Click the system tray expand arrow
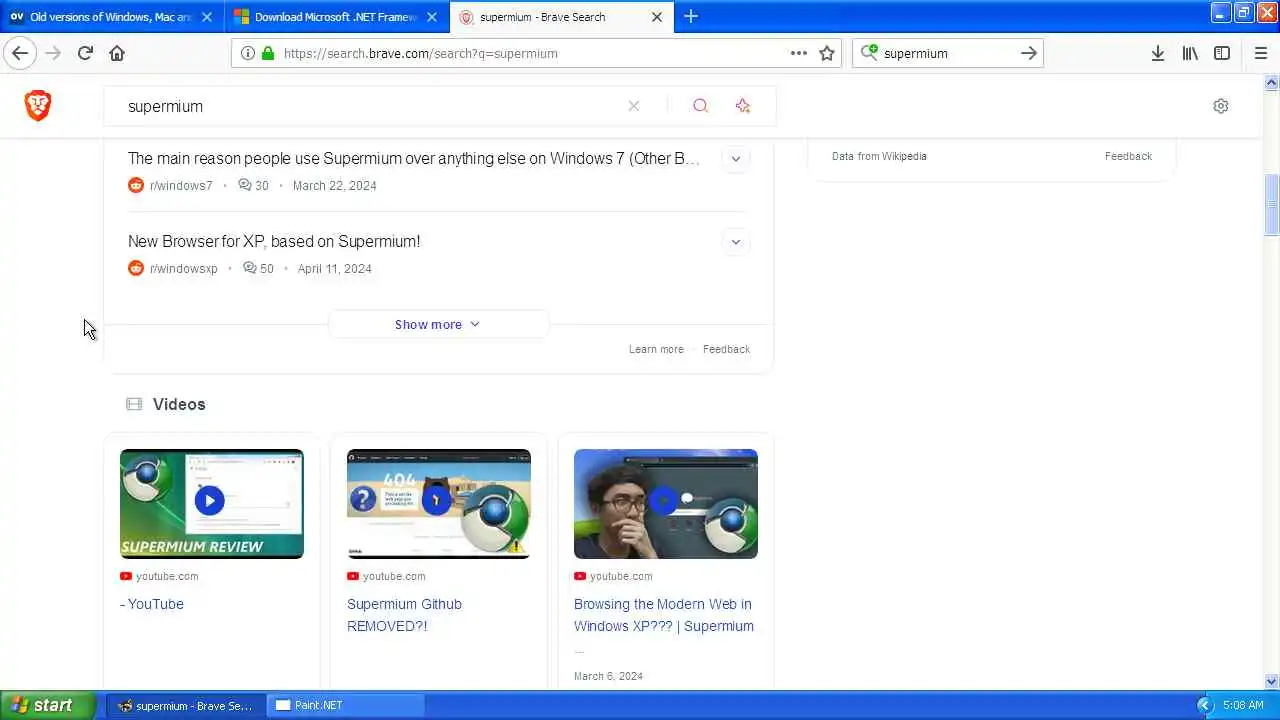 point(1205,705)
